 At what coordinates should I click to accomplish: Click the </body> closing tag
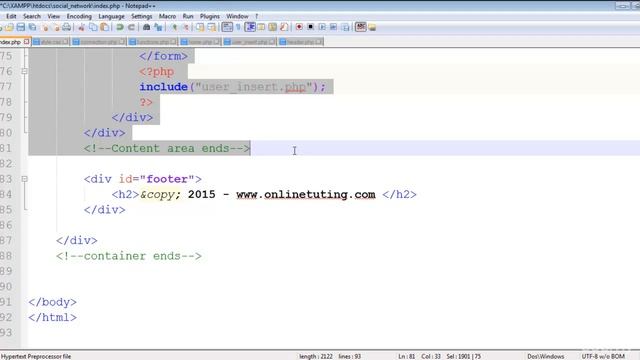click(52, 302)
